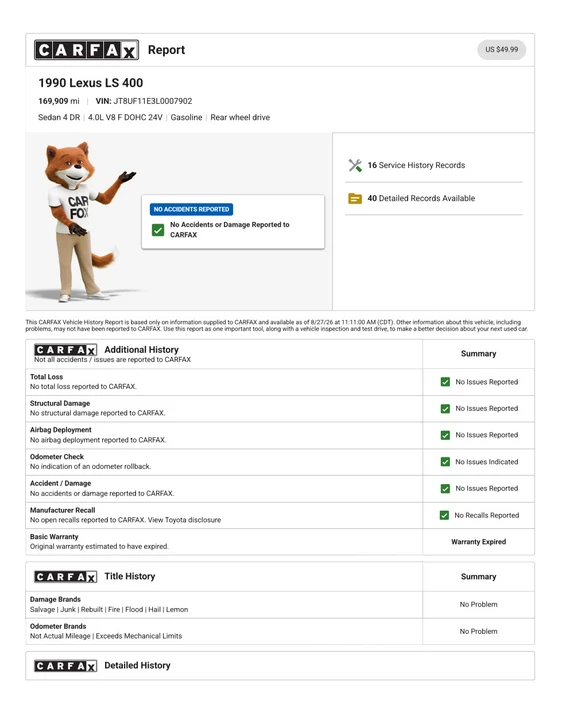Click the CAR FOX mascot image

[84, 222]
